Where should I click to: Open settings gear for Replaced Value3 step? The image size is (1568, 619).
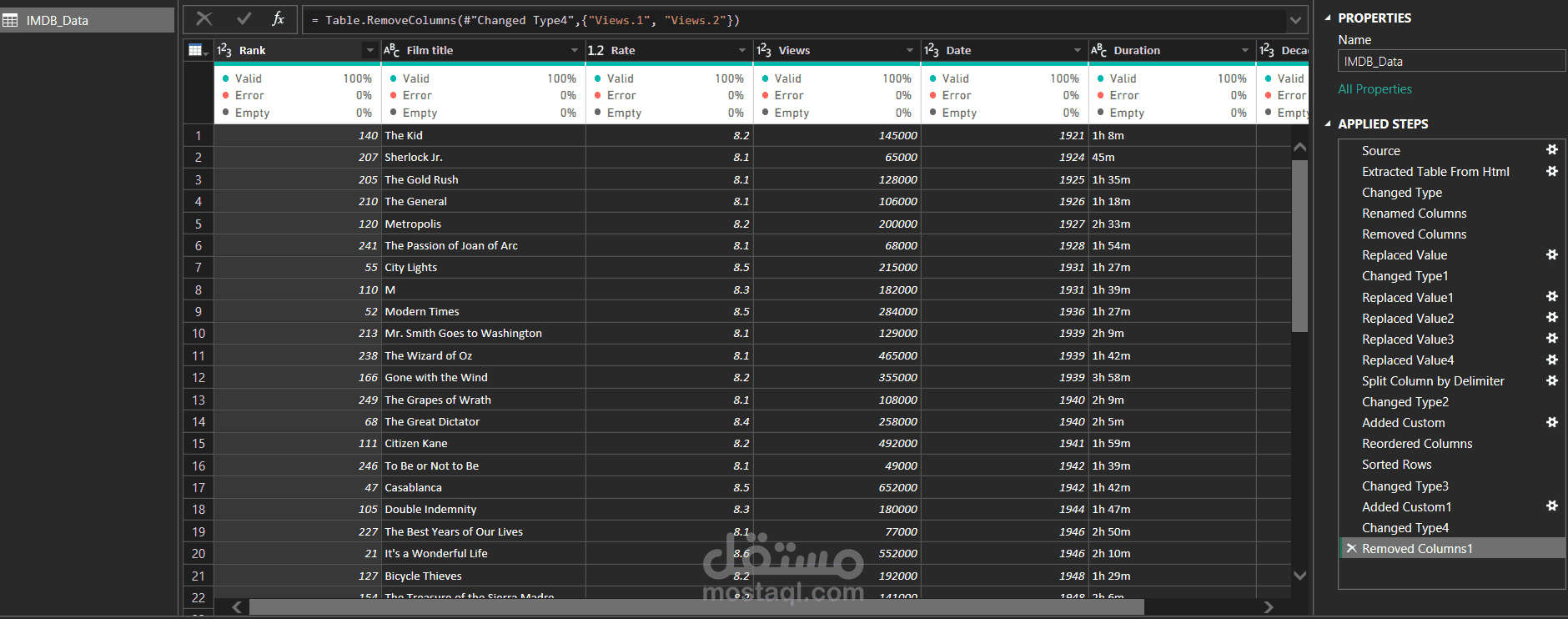coord(1552,339)
